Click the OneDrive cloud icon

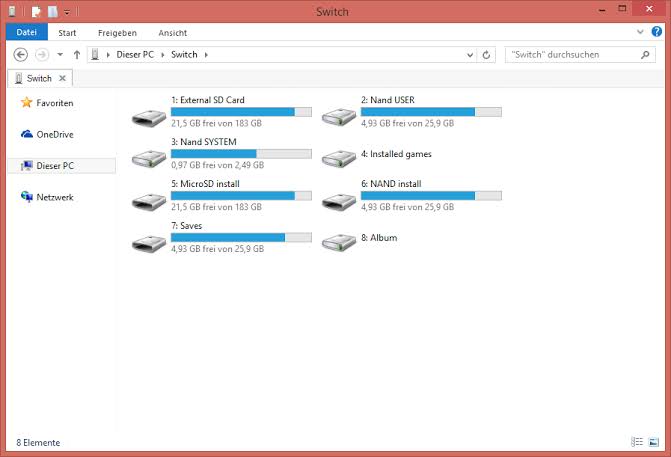pyautogui.click(x=27, y=134)
